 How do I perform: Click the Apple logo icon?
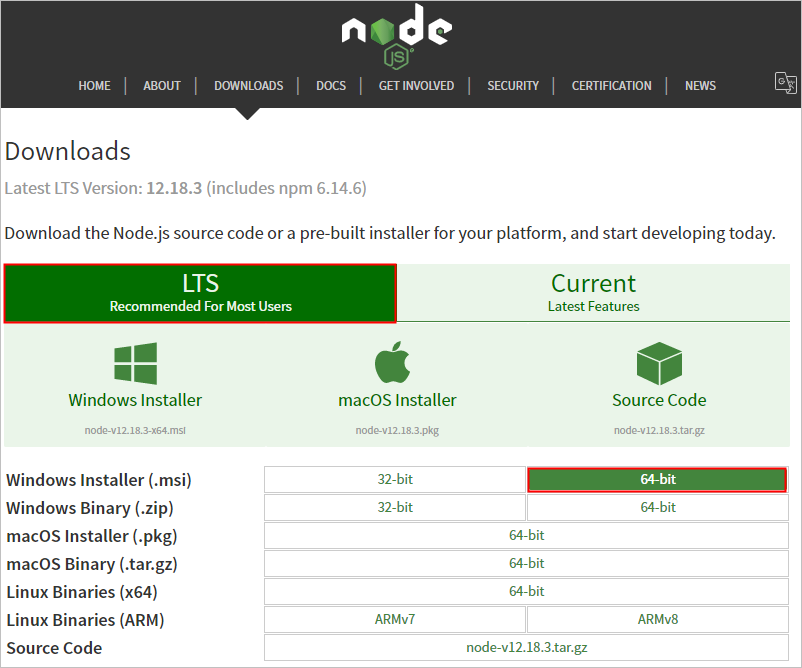(x=392, y=362)
